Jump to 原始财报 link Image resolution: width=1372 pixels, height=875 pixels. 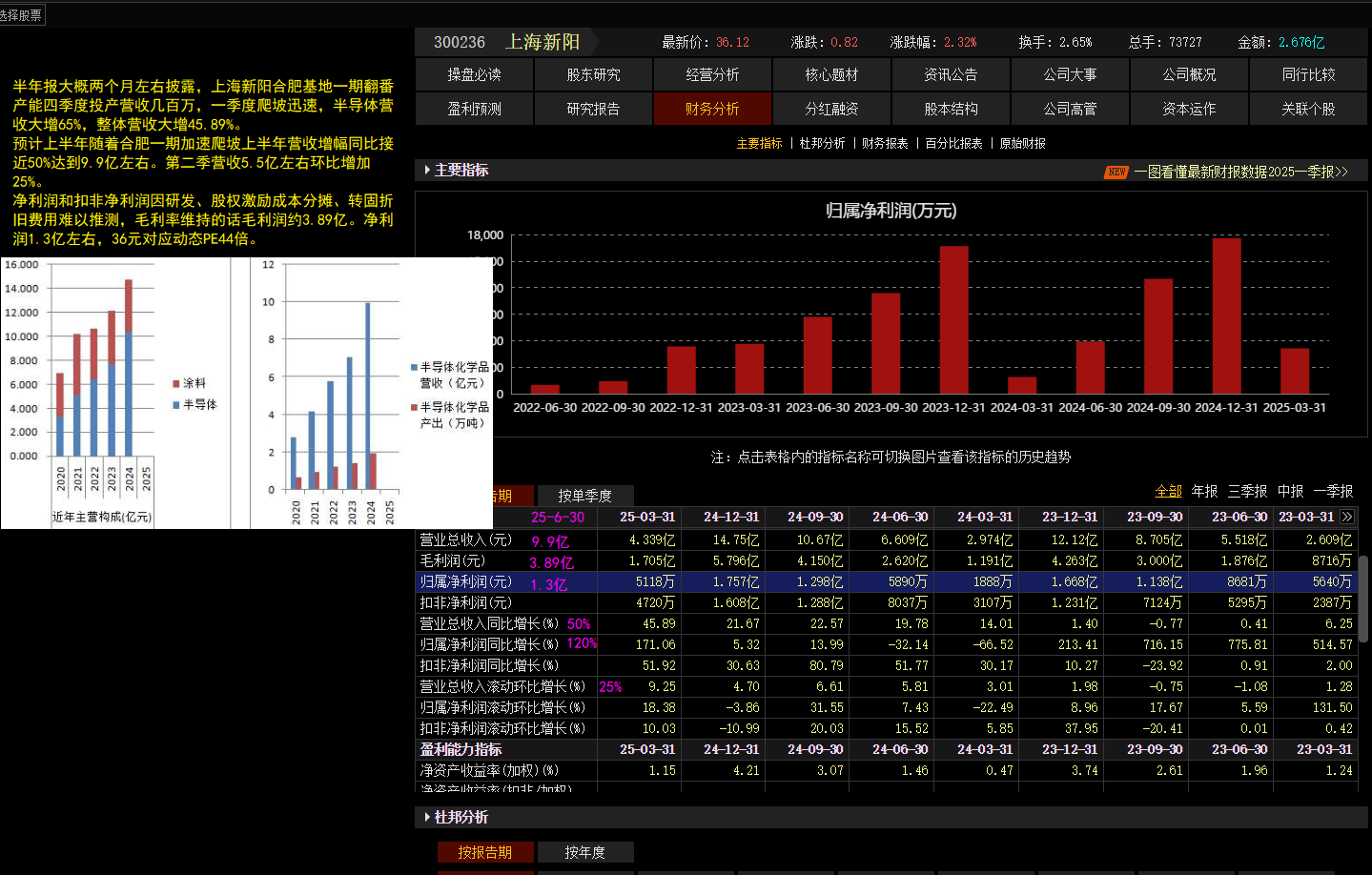point(1022,143)
